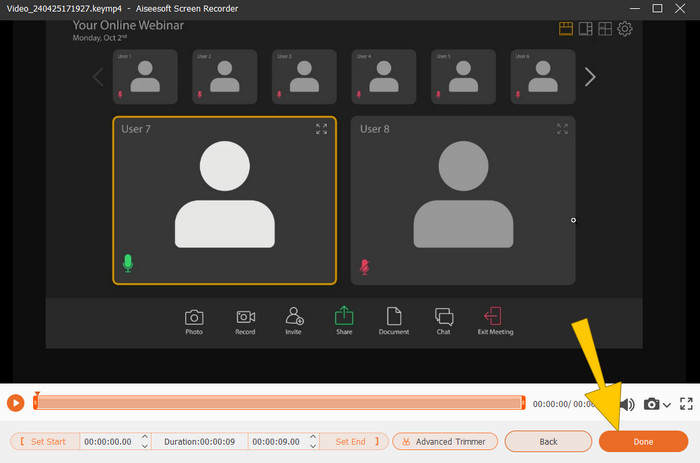
Task: Toggle User 3 muted microphone icon
Action: [279, 94]
